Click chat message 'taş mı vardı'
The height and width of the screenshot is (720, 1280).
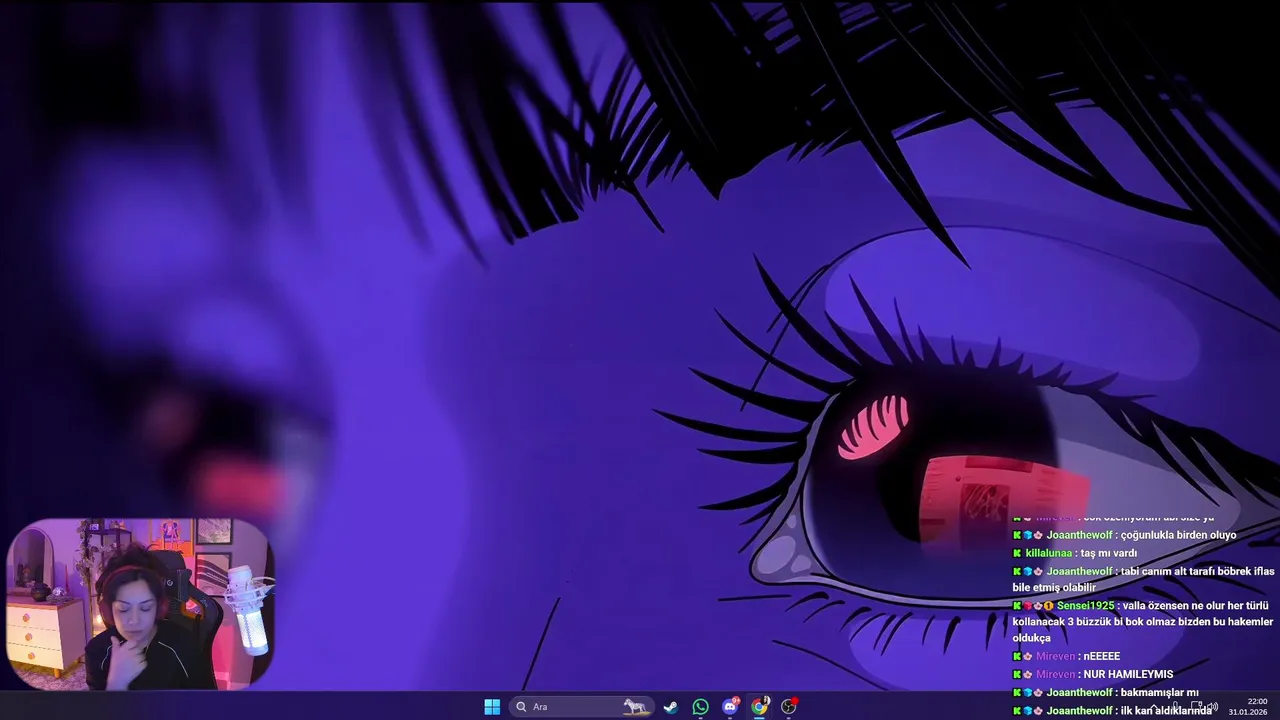click(1108, 553)
